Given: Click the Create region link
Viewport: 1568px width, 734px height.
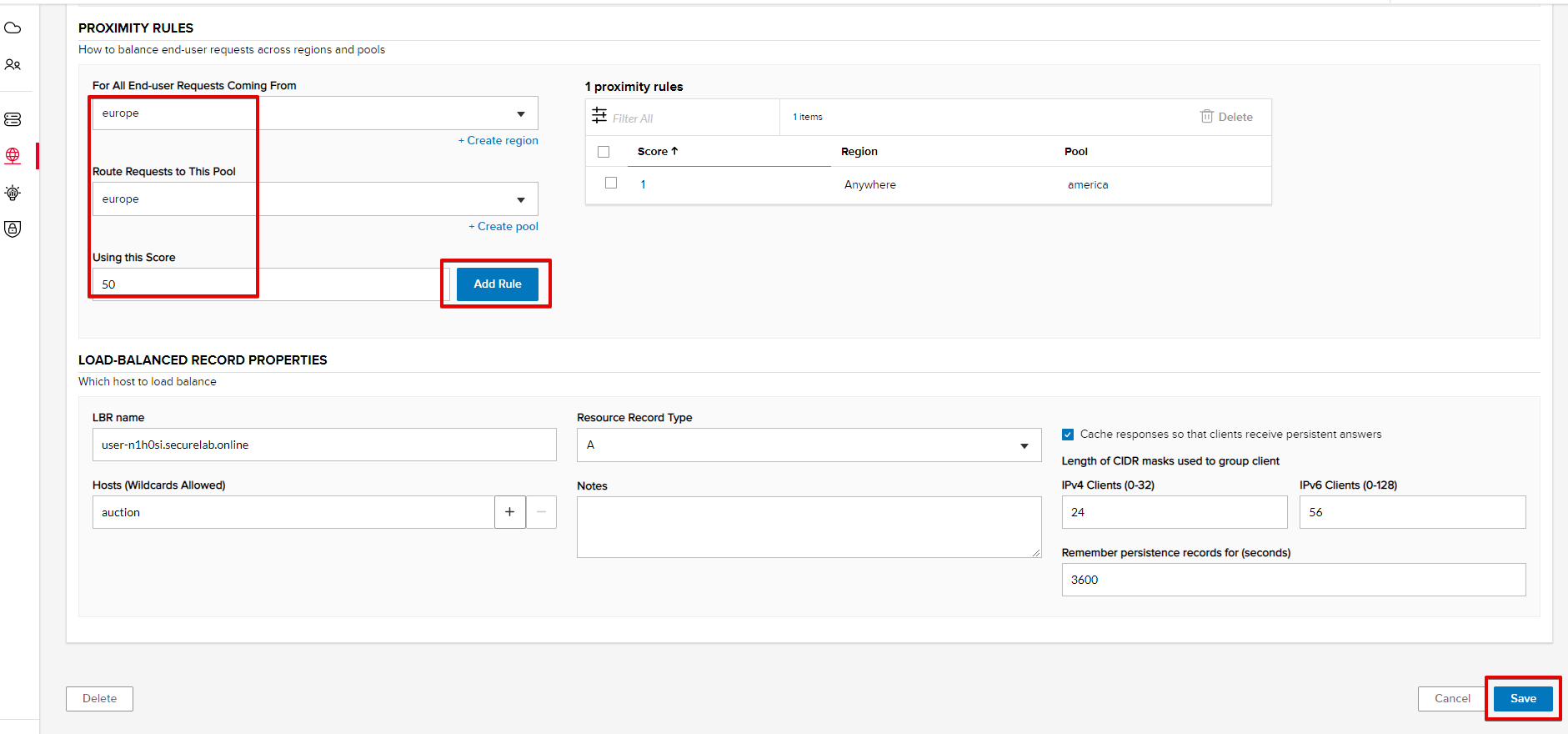Looking at the screenshot, I should click(498, 140).
